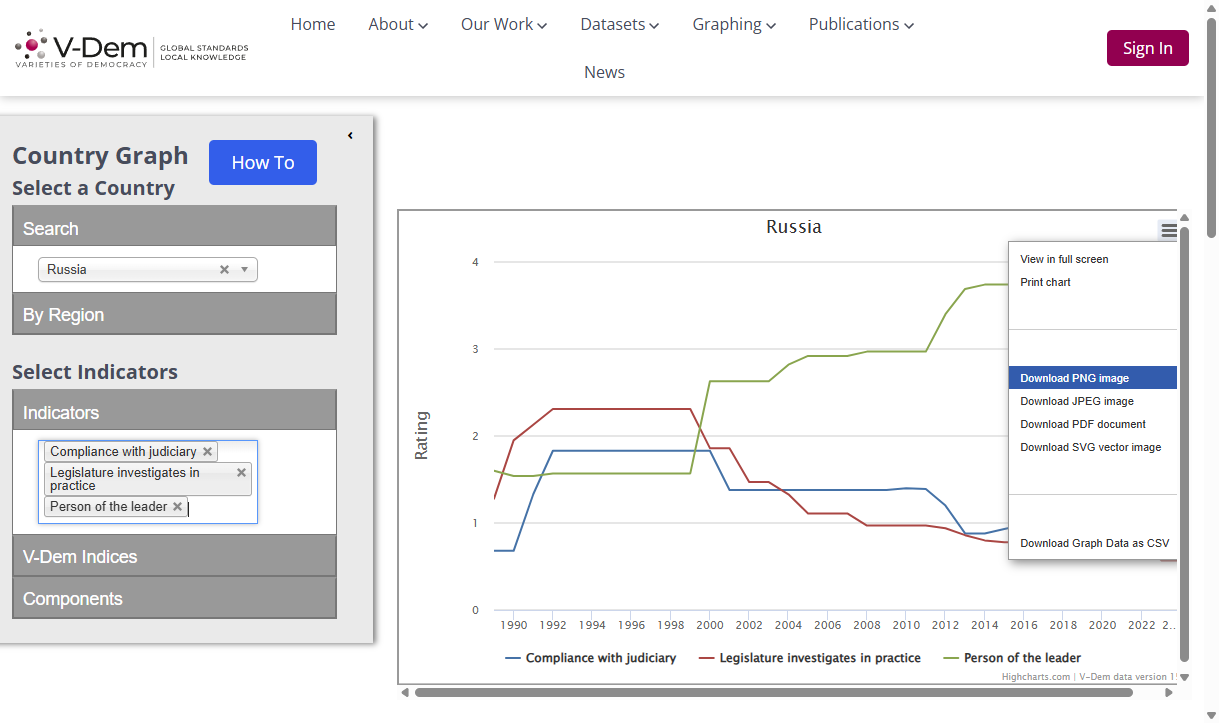Go to the Home page
Viewport: 1219px width, 723px height.
[x=313, y=24]
